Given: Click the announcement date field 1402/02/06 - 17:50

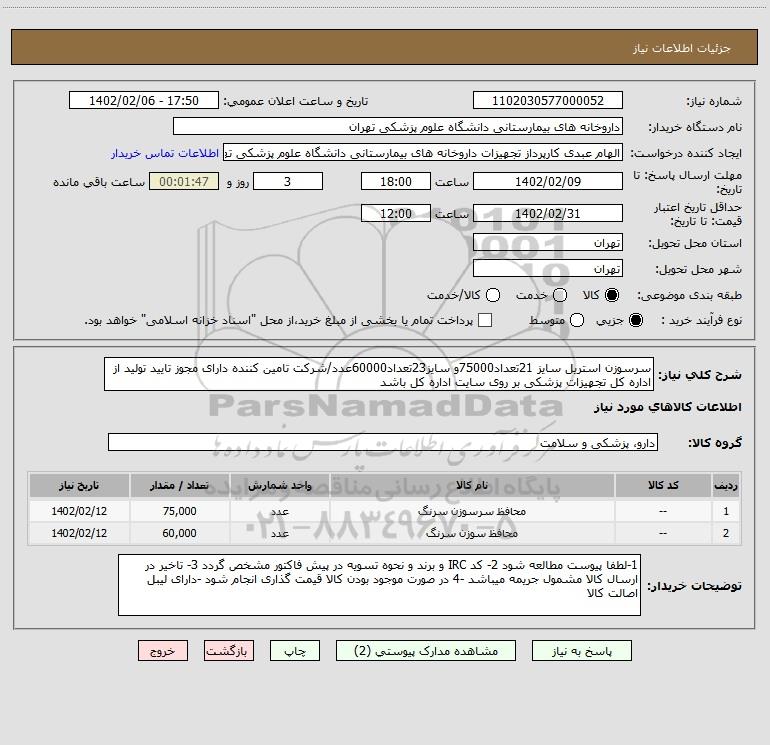Looking at the screenshot, I should click(x=144, y=100).
